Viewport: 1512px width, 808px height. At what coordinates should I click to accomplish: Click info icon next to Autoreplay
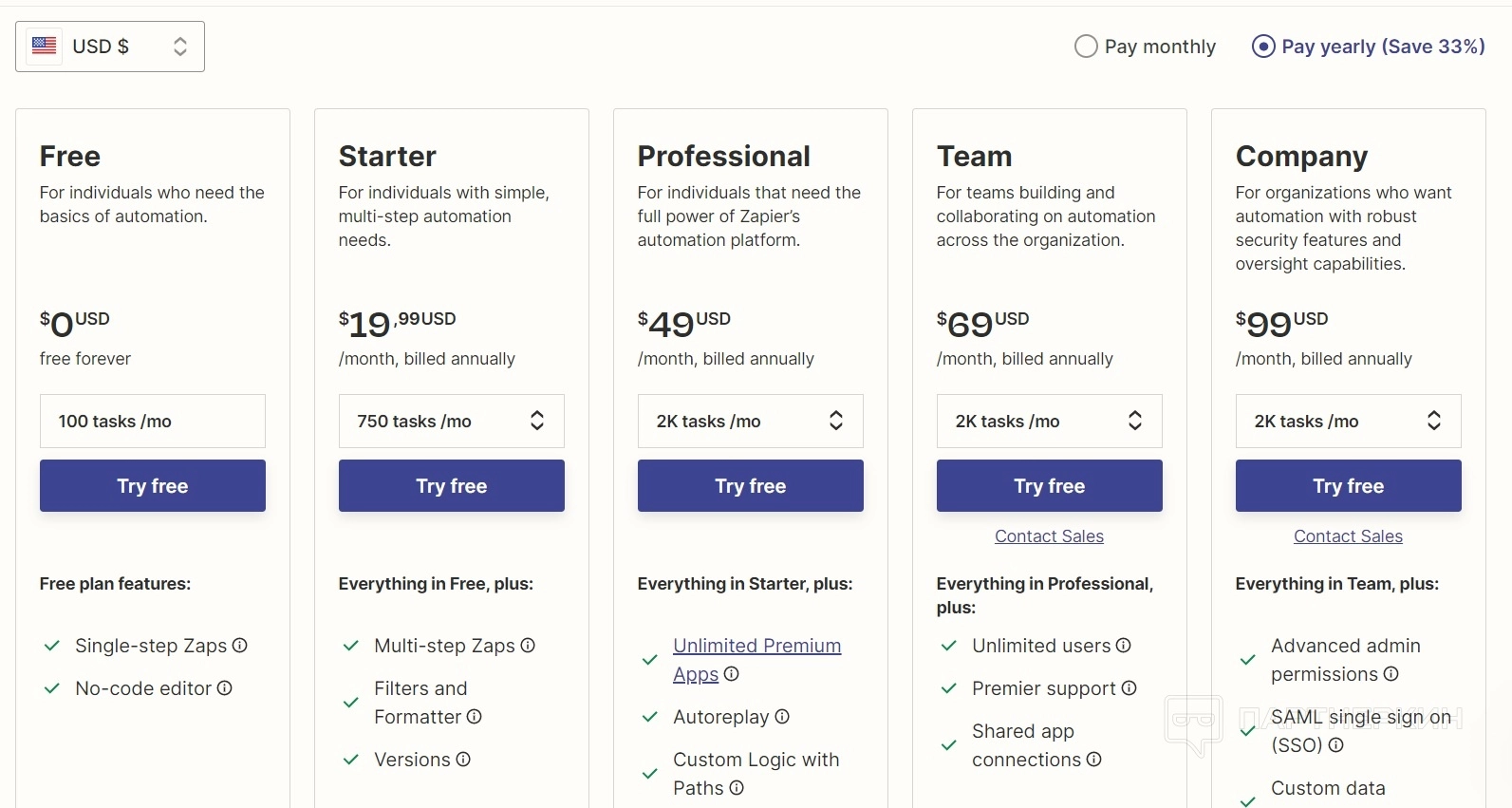coord(782,717)
